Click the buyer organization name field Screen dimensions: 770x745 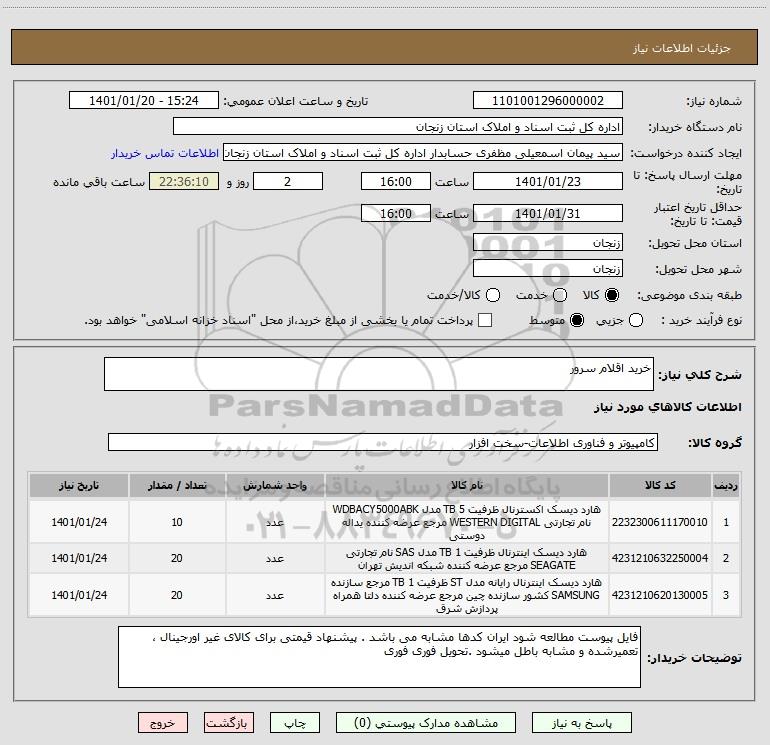pyautogui.click(x=398, y=126)
